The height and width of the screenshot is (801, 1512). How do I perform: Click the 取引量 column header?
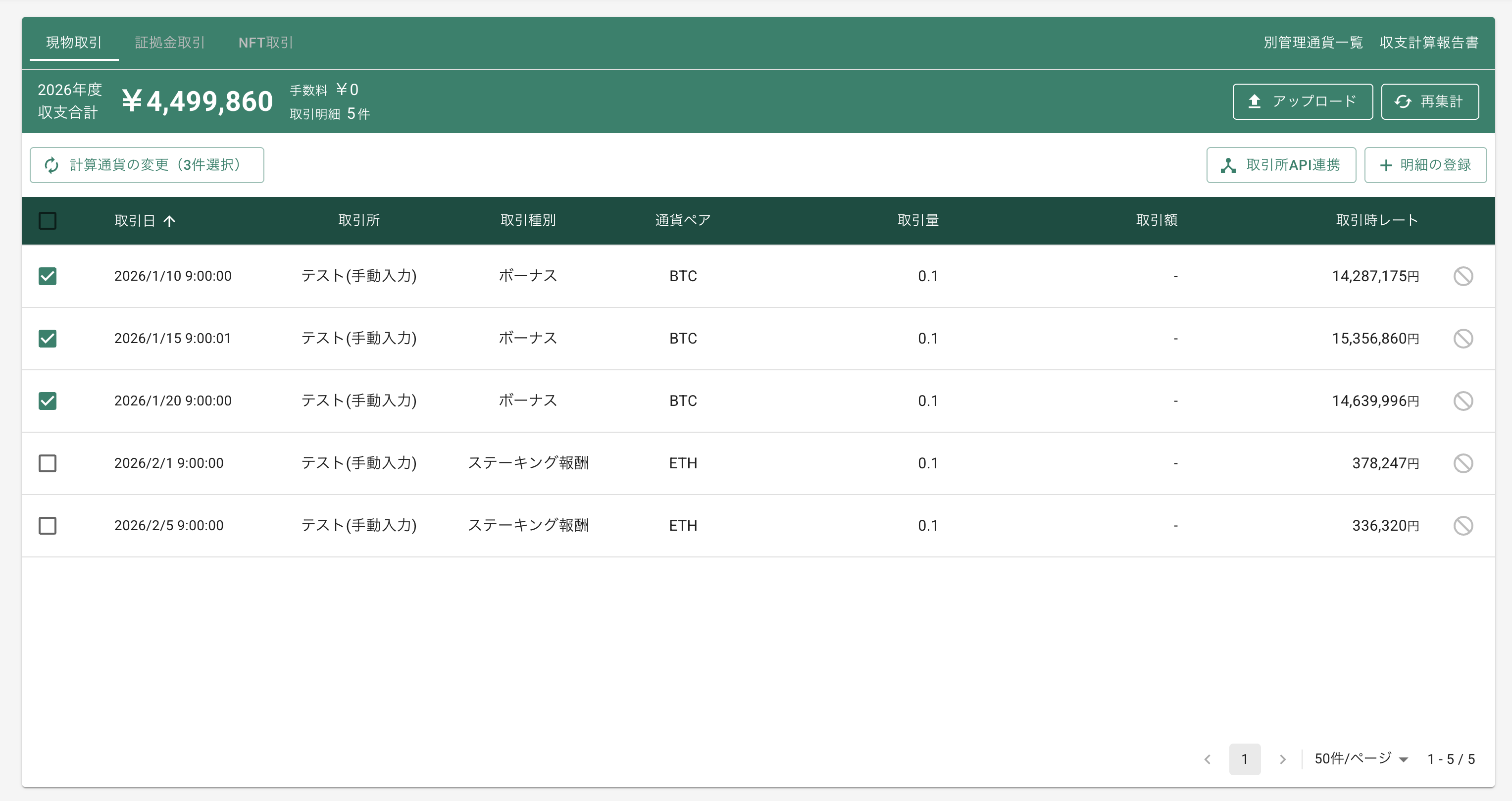[x=918, y=220]
